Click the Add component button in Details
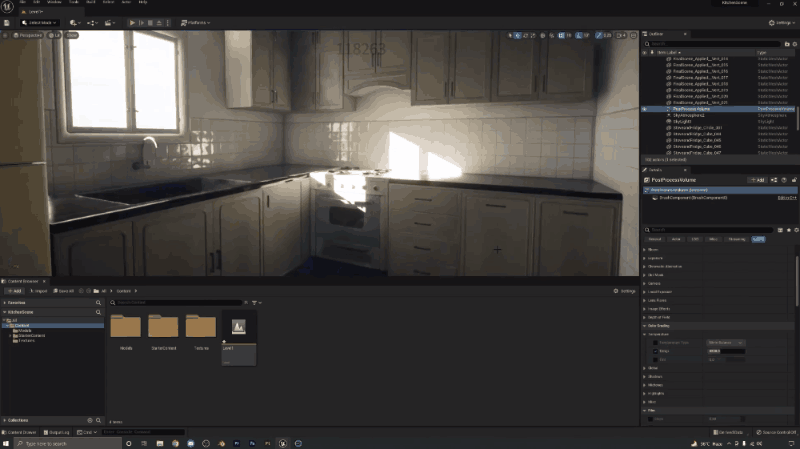The image size is (800, 449). pyautogui.click(x=758, y=179)
